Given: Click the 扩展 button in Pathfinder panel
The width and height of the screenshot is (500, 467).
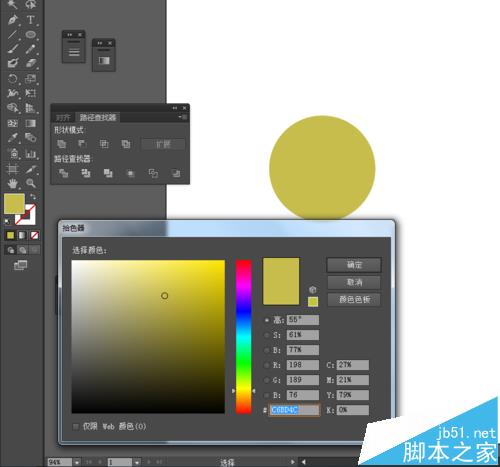Looking at the screenshot, I should 163,144.
